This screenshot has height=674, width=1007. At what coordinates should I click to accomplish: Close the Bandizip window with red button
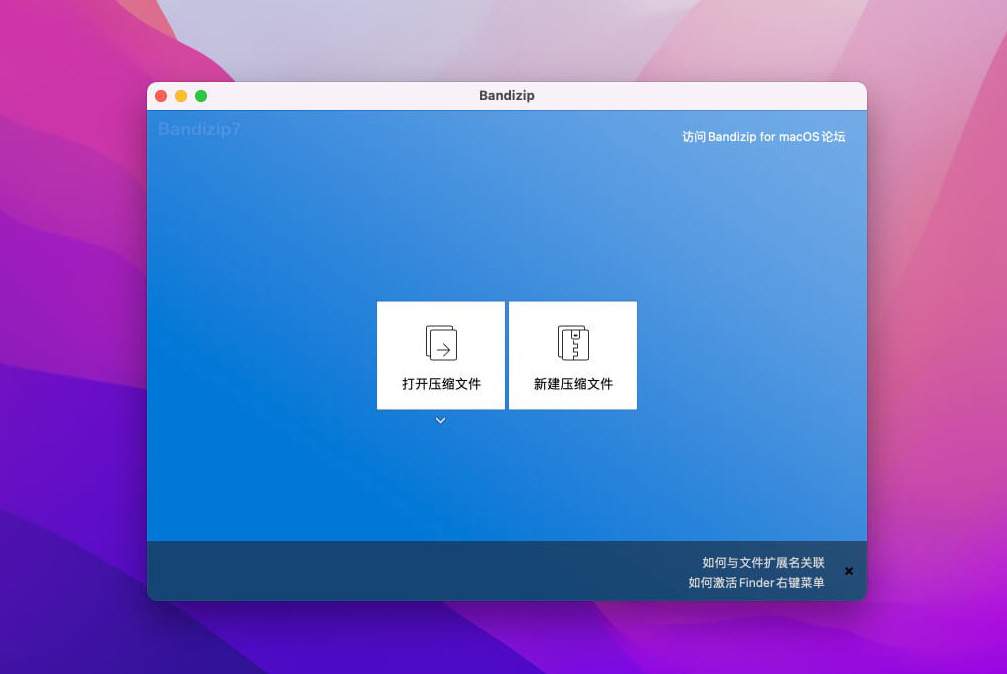pyautogui.click(x=161, y=96)
